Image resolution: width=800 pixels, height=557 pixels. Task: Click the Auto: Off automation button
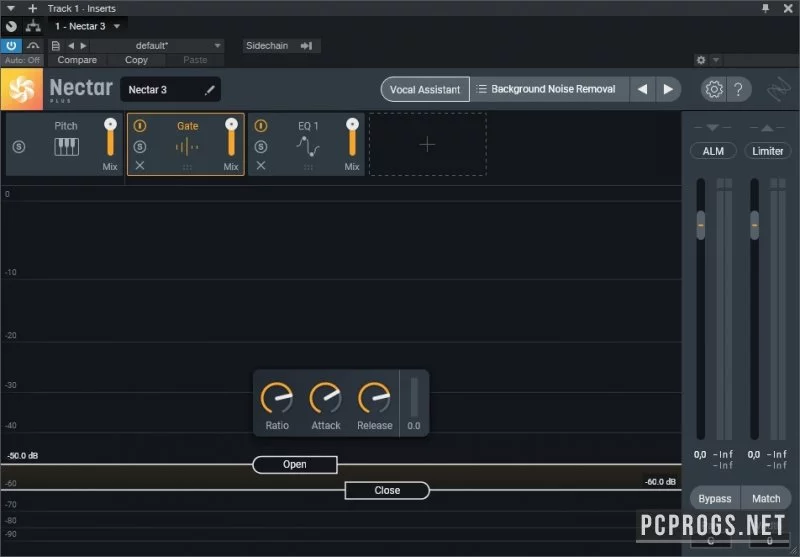(x=22, y=60)
